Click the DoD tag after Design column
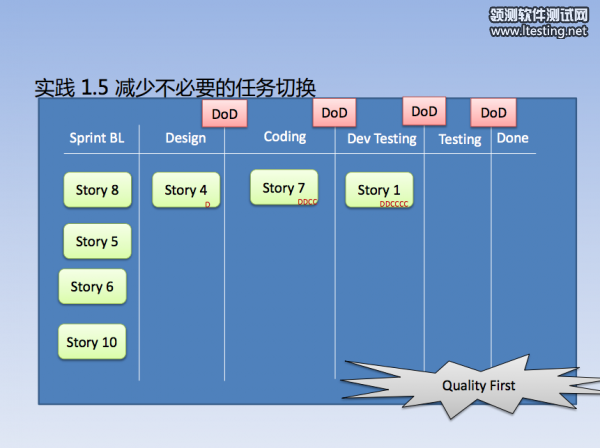 225,114
